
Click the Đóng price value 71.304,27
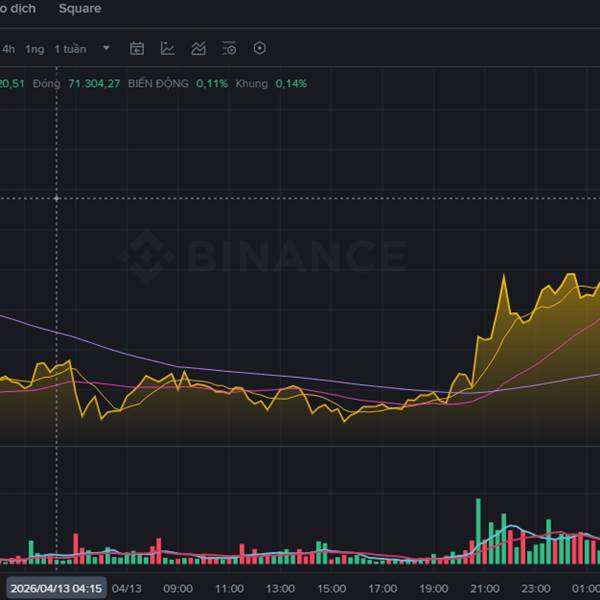point(92,83)
